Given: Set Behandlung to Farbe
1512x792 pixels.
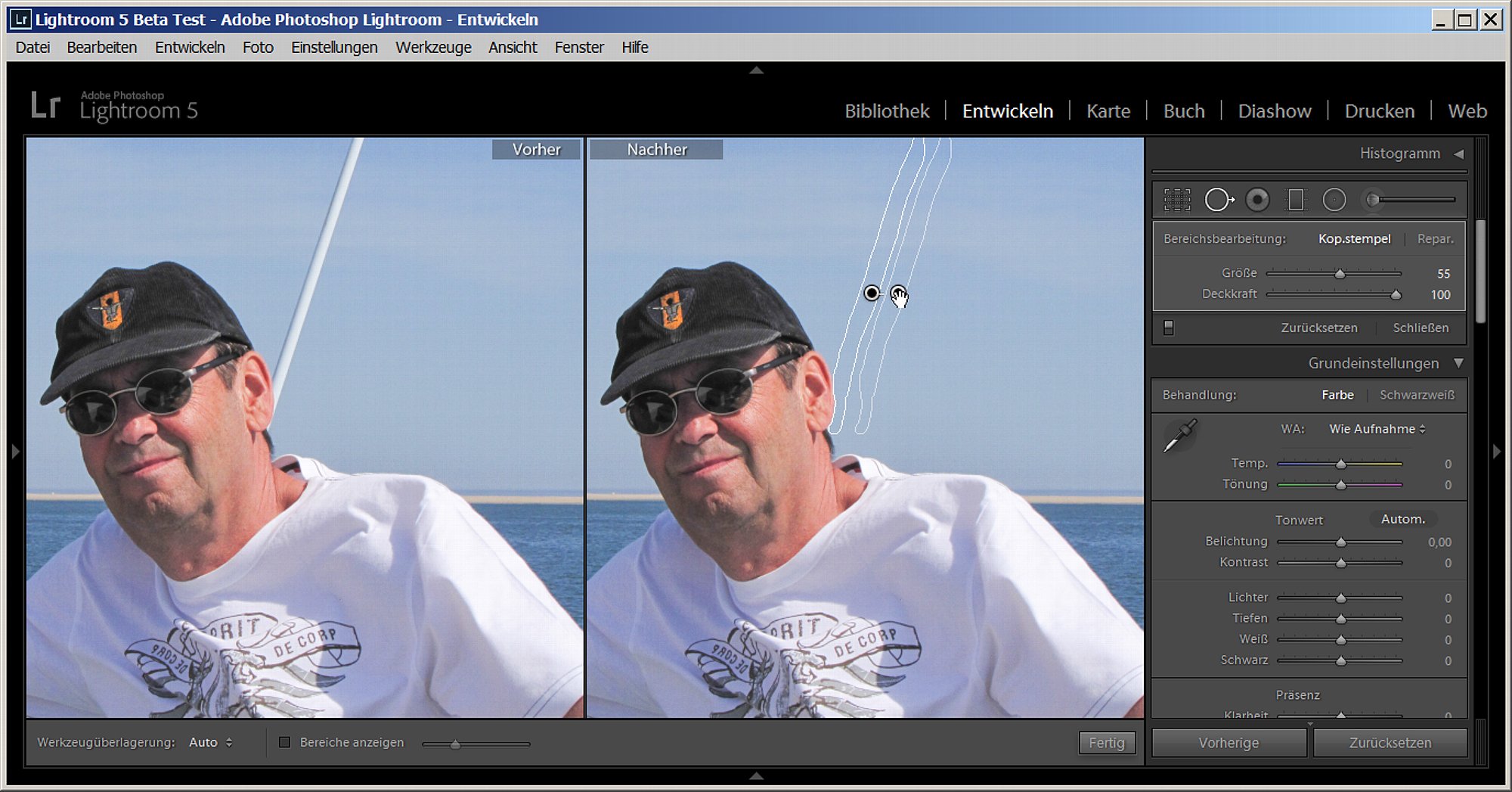Looking at the screenshot, I should (x=1337, y=395).
